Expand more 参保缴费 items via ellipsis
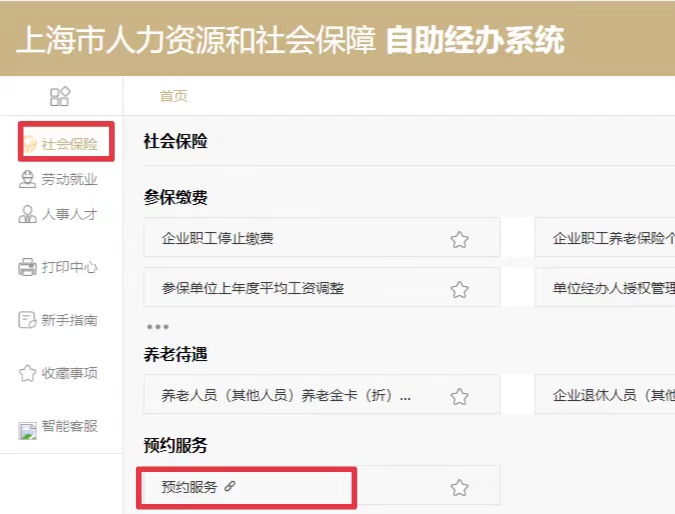Image resolution: width=675 pixels, height=514 pixels. 158,326
